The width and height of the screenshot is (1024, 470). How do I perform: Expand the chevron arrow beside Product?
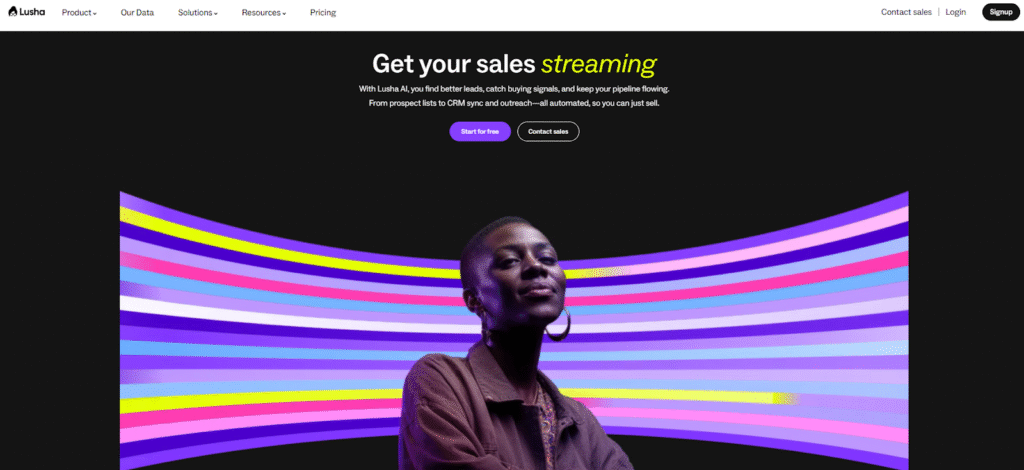pyautogui.click(x=95, y=14)
